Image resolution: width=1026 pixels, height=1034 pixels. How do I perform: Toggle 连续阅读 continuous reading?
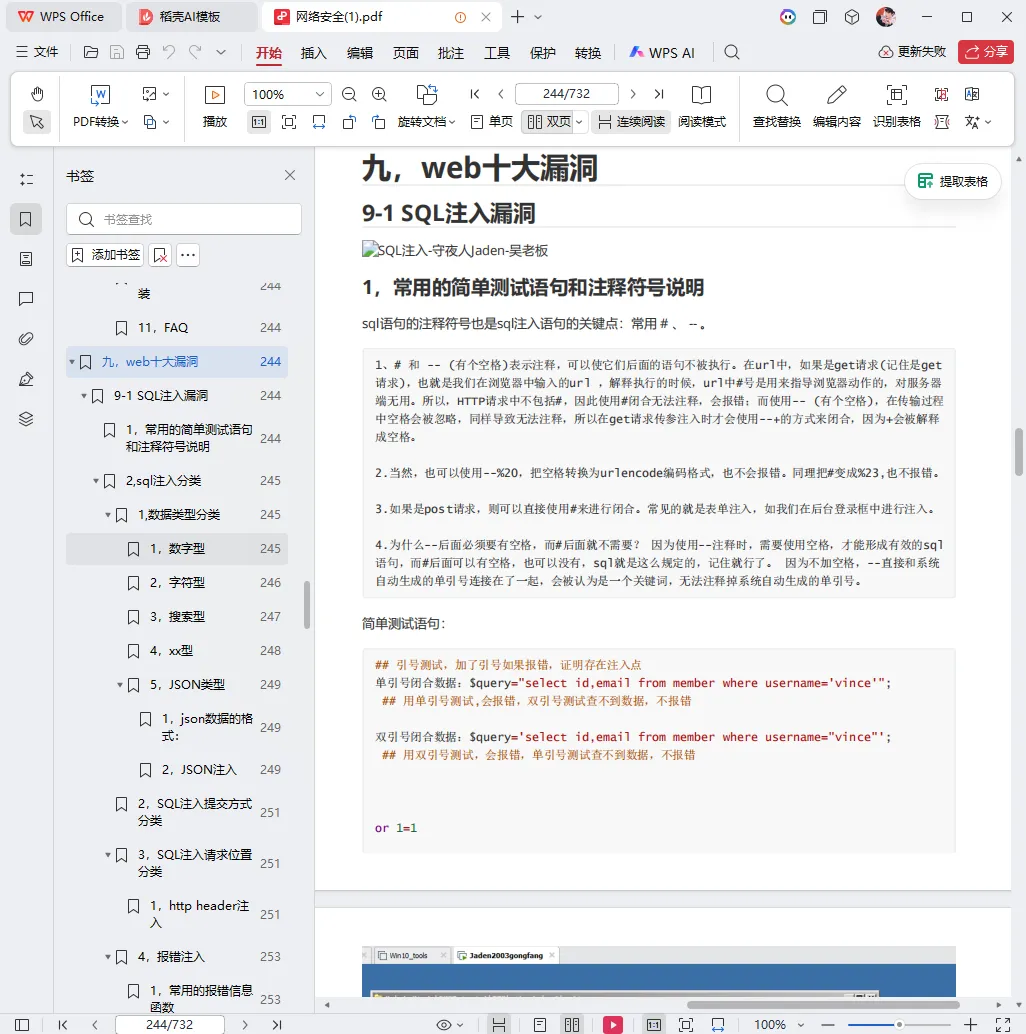click(631, 122)
